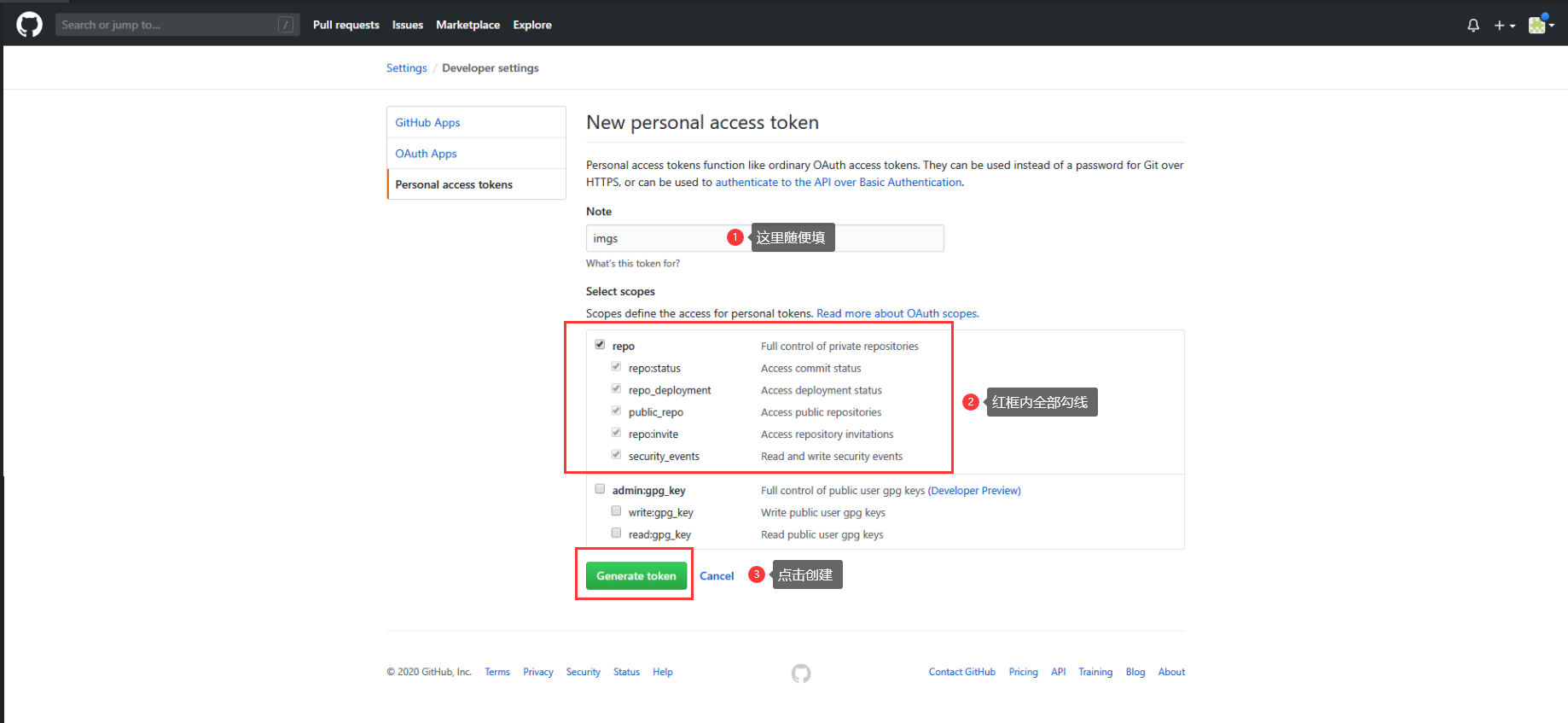
Task: Tick the read:gpg_key checkbox
Action: point(616,534)
